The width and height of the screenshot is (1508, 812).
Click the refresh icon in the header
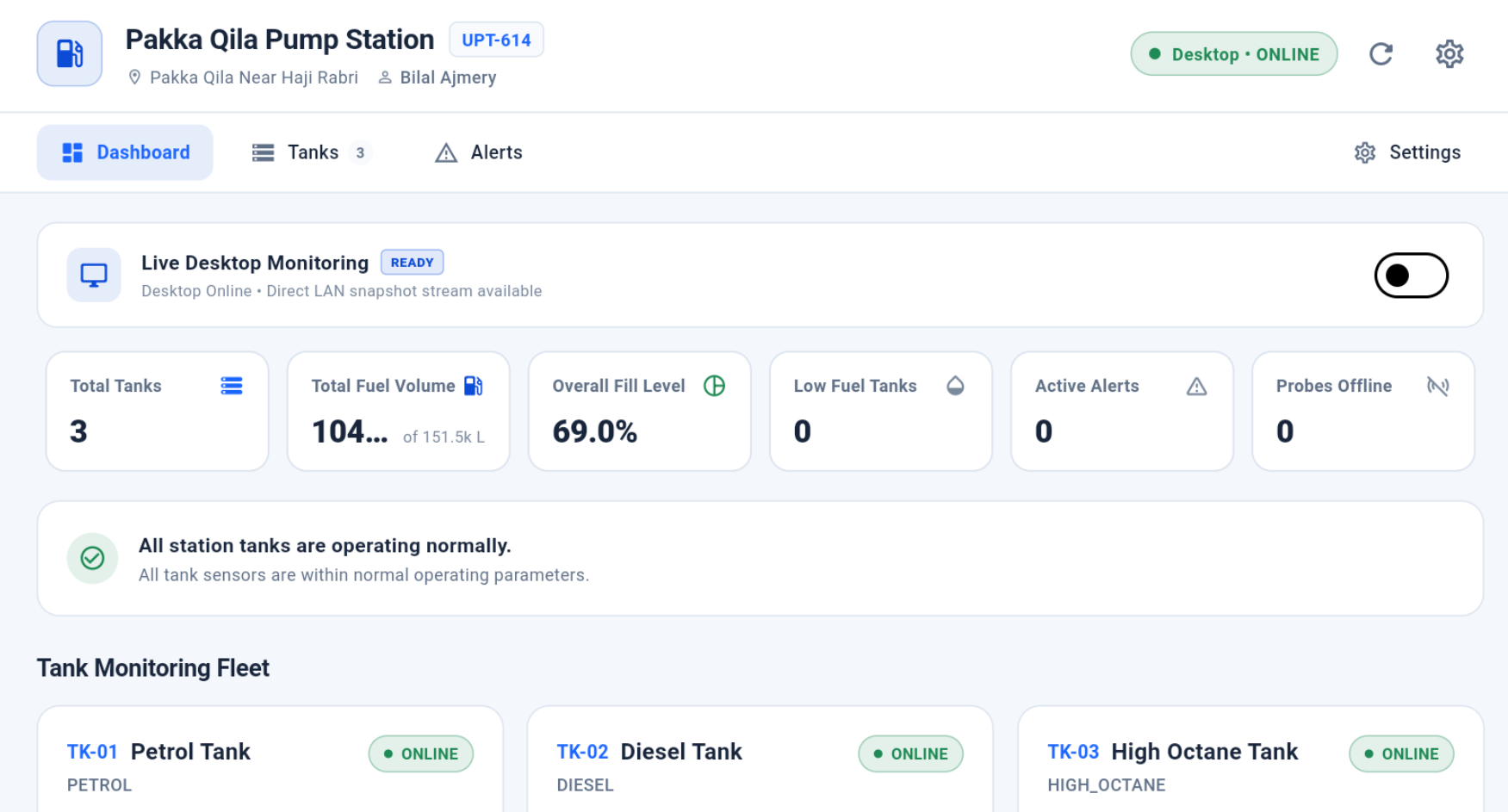pos(1381,54)
